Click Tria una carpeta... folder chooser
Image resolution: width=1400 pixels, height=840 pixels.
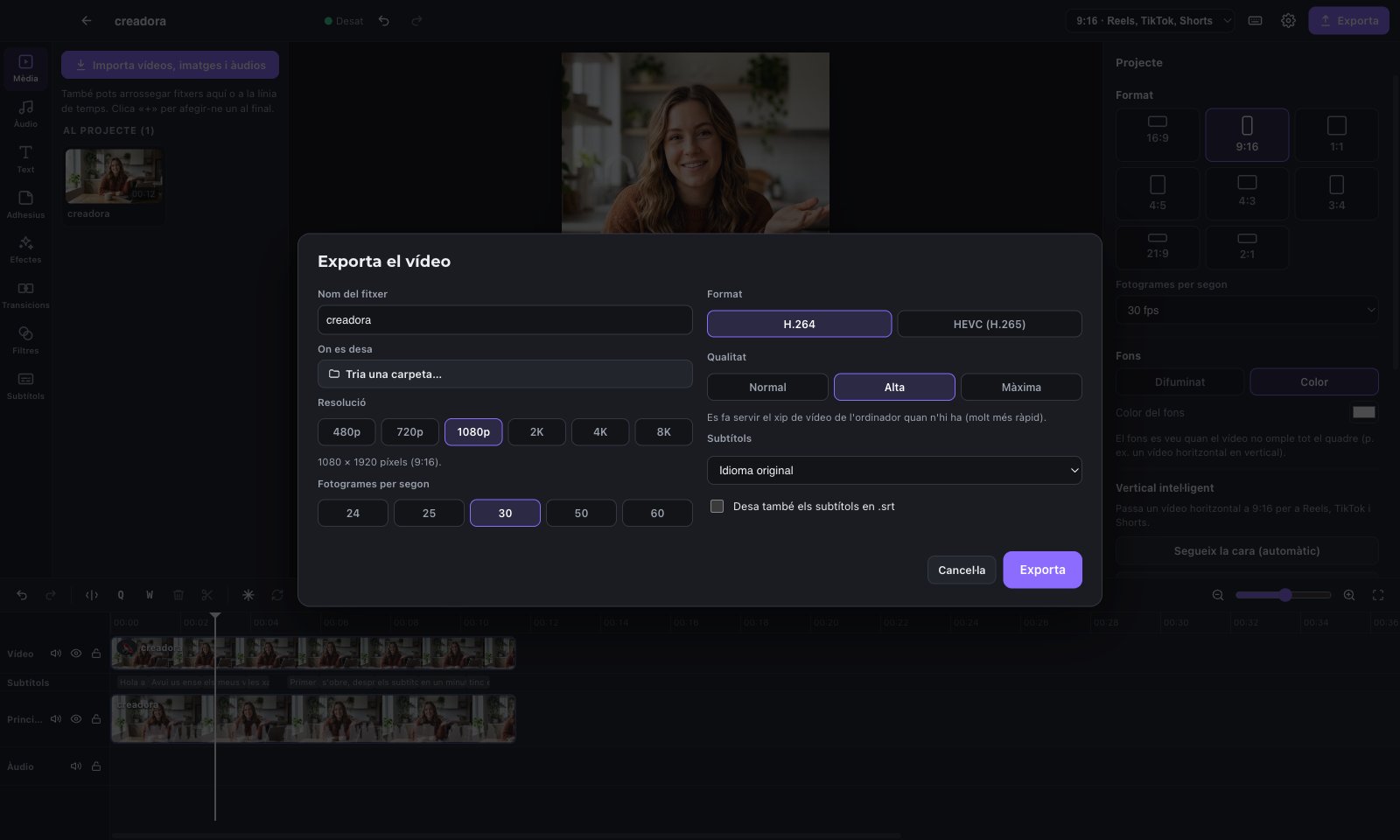(x=505, y=374)
